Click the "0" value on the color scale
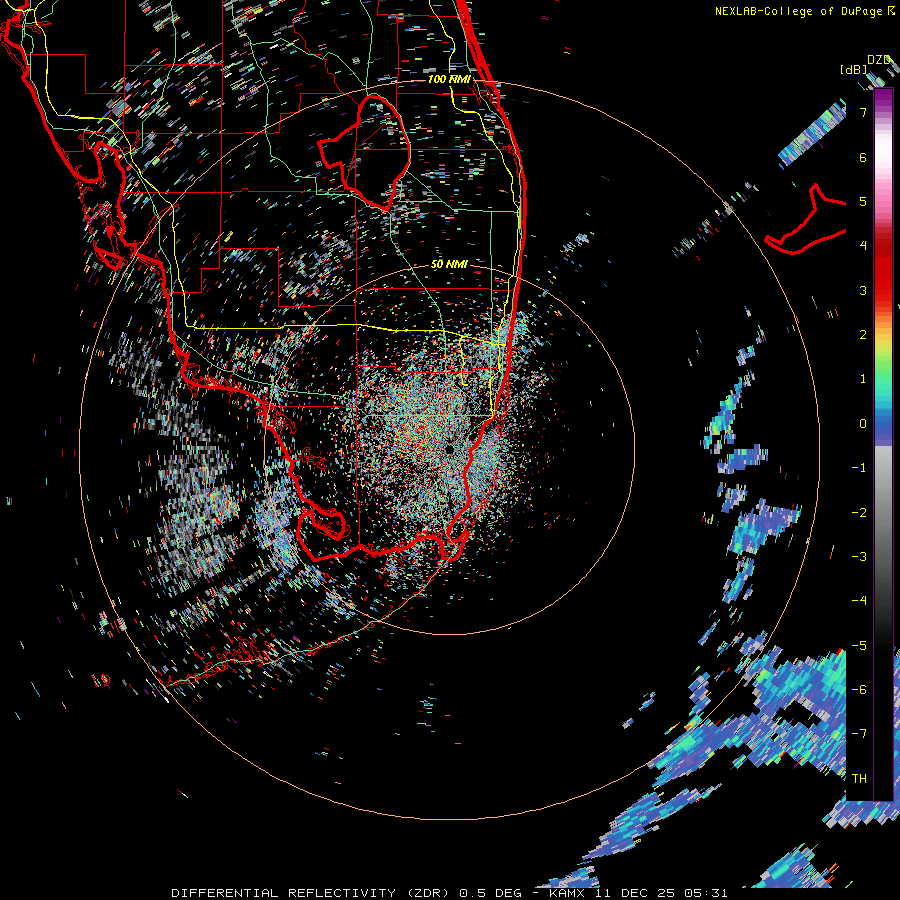Image resolution: width=900 pixels, height=900 pixels. (863, 424)
